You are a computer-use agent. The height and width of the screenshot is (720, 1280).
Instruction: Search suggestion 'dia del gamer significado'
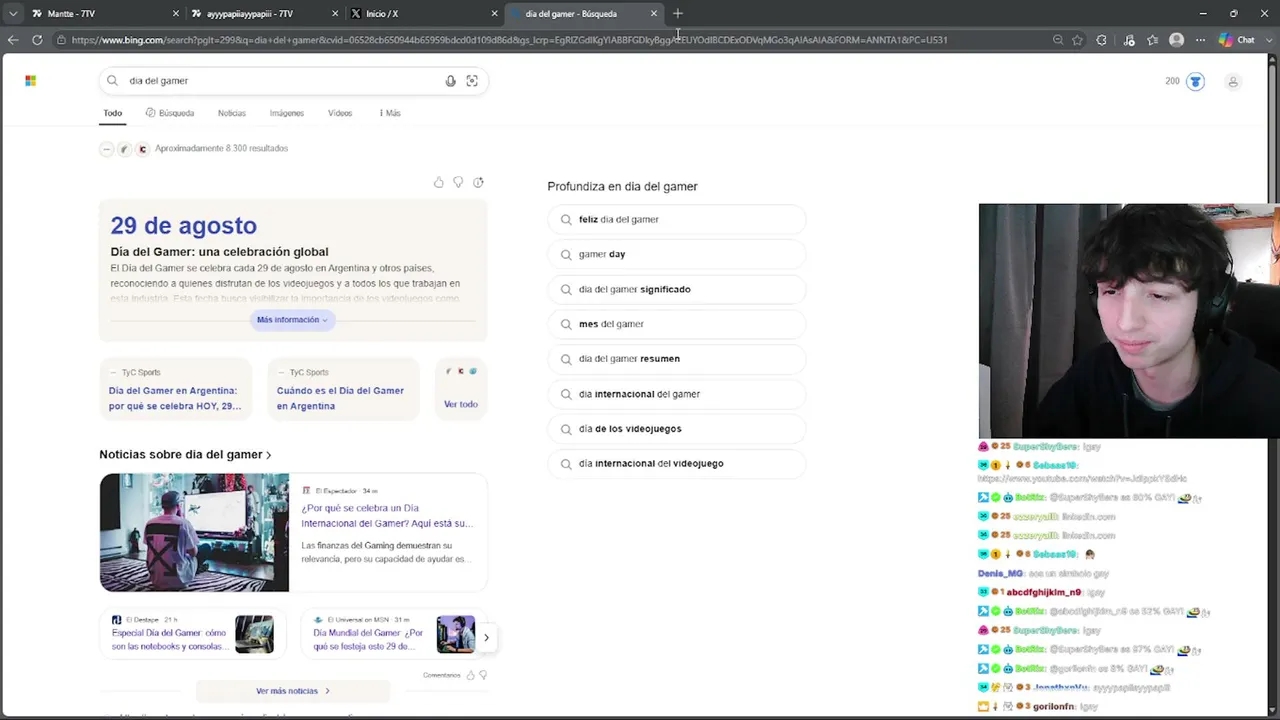pyautogui.click(x=676, y=289)
